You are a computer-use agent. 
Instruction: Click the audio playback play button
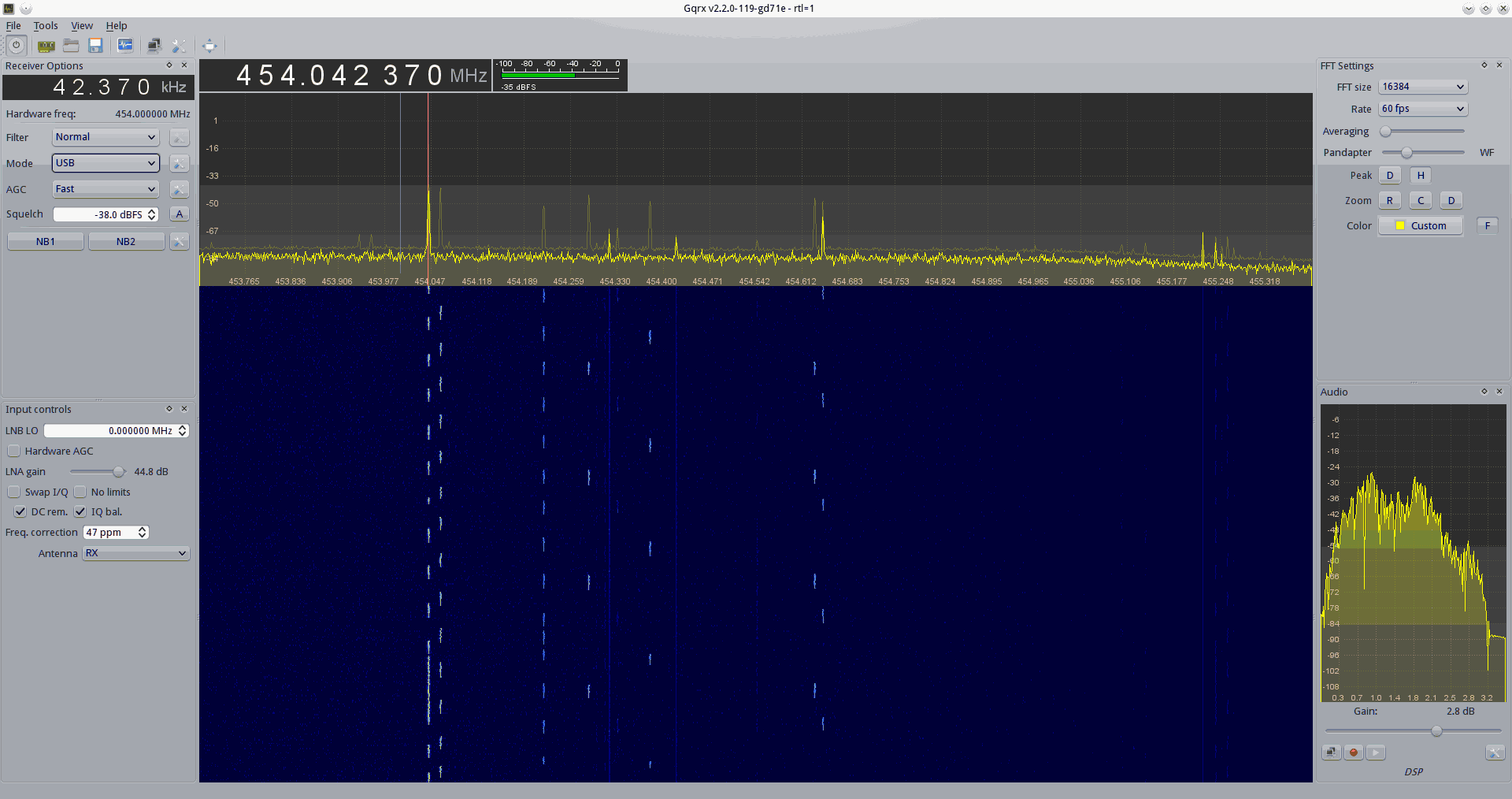click(1376, 753)
